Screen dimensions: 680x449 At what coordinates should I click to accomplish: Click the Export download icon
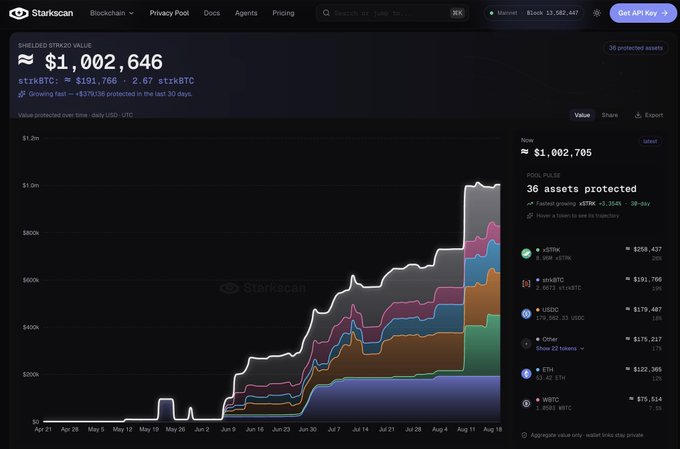coord(638,115)
